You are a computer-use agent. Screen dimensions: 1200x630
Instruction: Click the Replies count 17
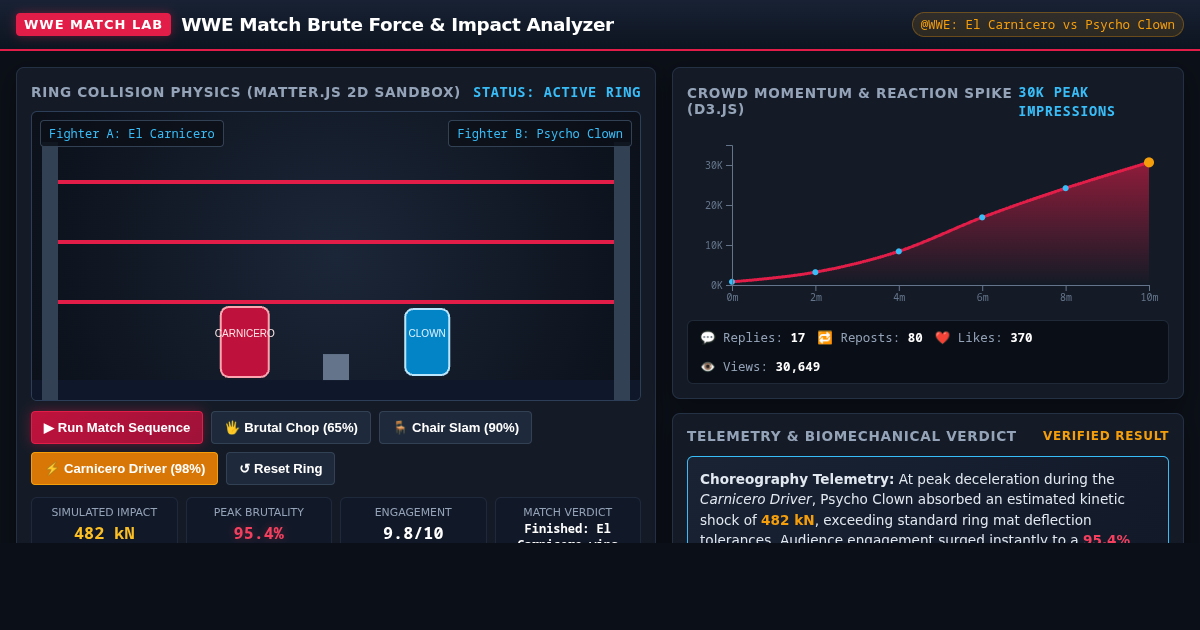pos(798,338)
